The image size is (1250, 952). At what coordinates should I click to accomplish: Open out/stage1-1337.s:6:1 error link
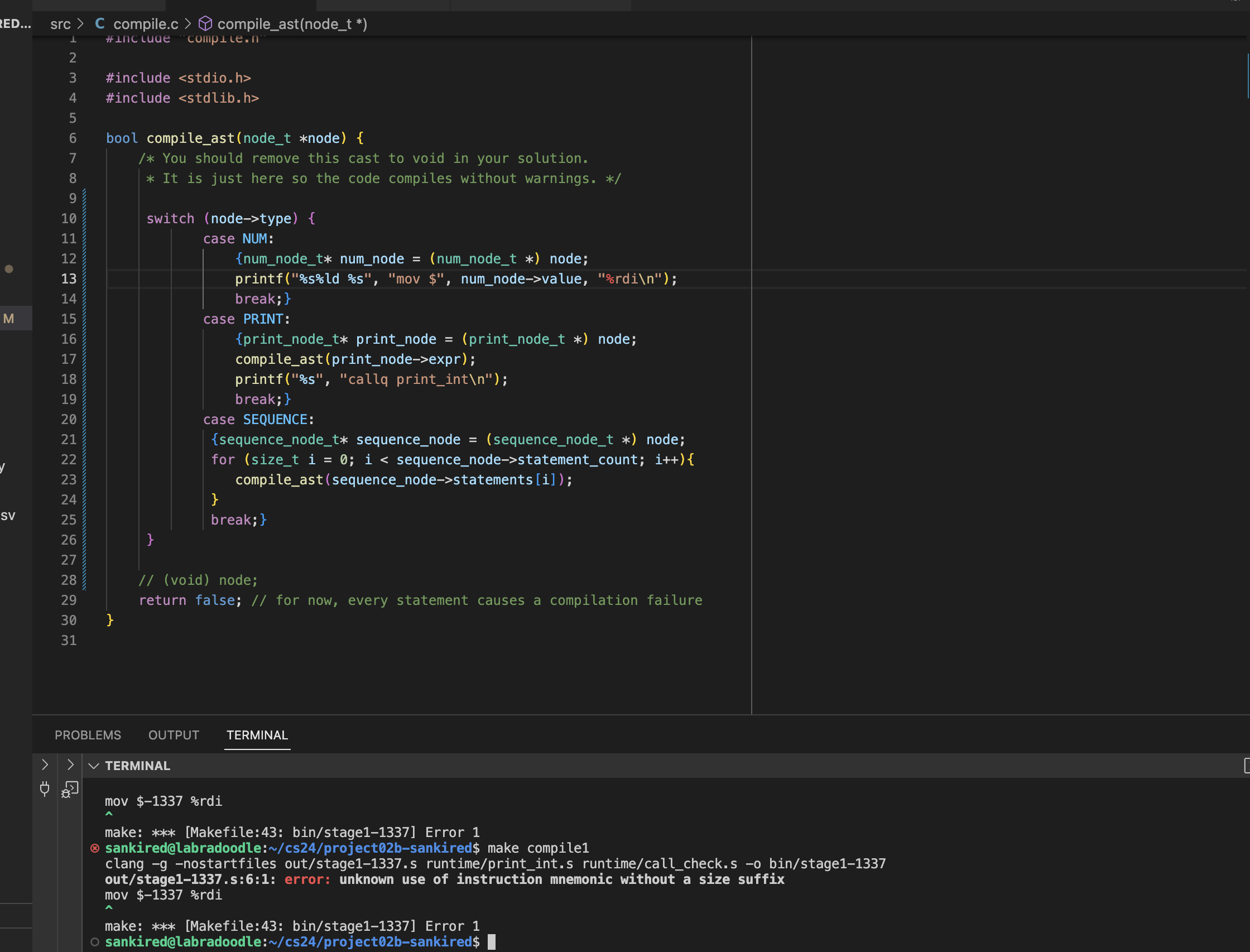click(x=190, y=879)
